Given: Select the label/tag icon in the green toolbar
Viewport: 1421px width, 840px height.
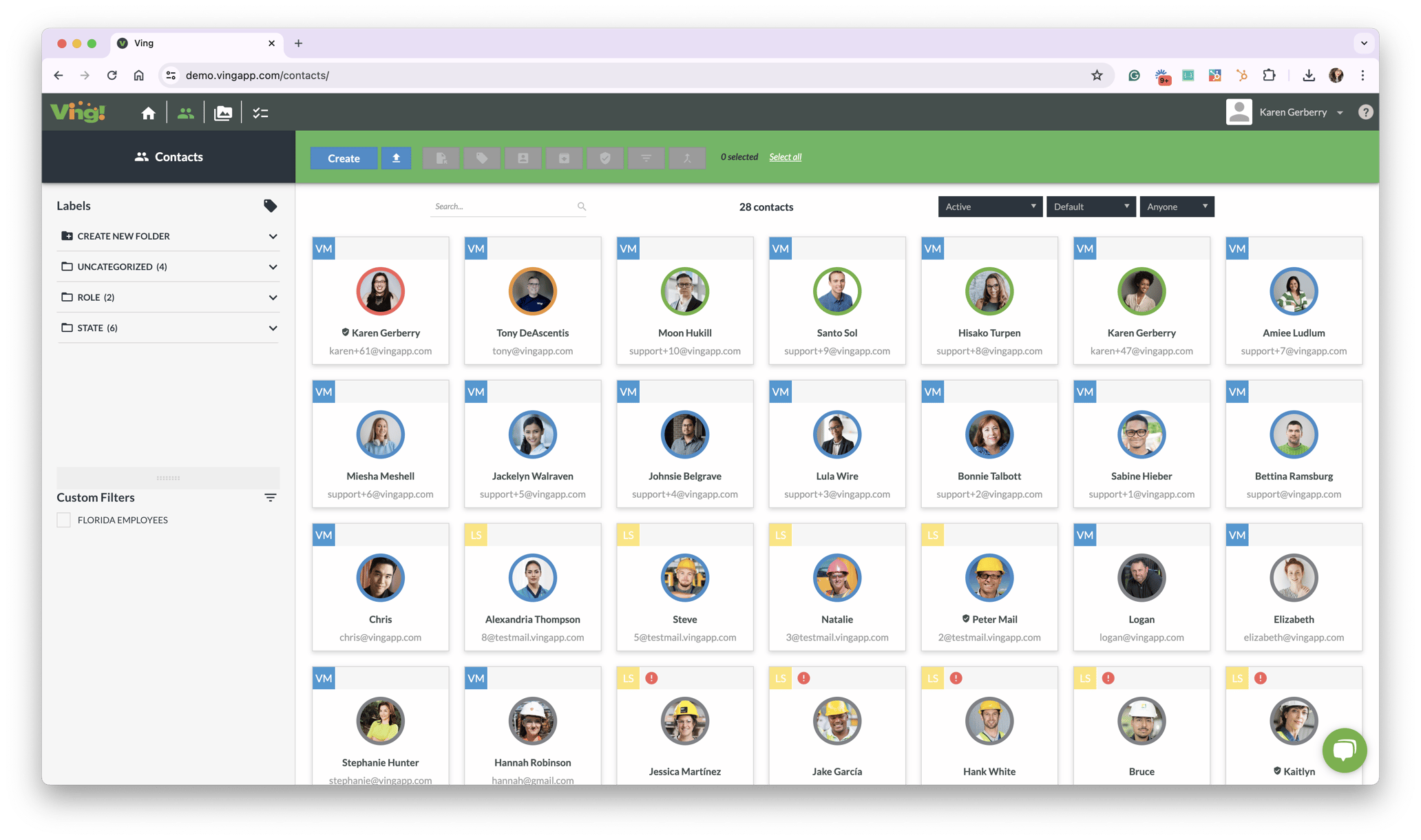Looking at the screenshot, I should coord(482,158).
